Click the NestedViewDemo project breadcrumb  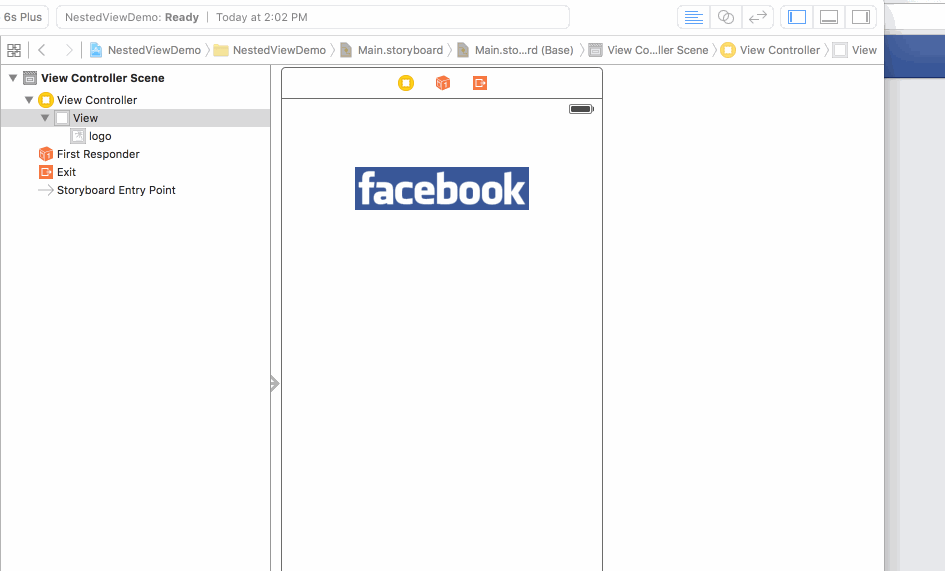(145, 50)
